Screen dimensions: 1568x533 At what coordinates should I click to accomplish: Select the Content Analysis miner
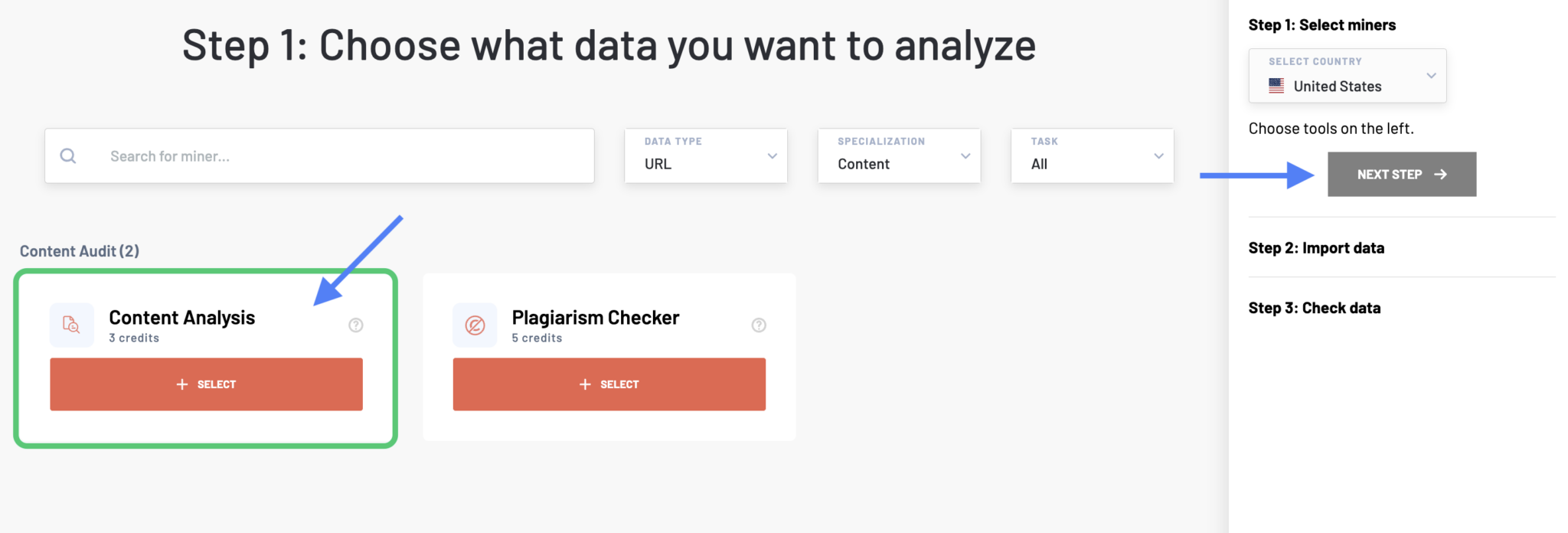(206, 384)
